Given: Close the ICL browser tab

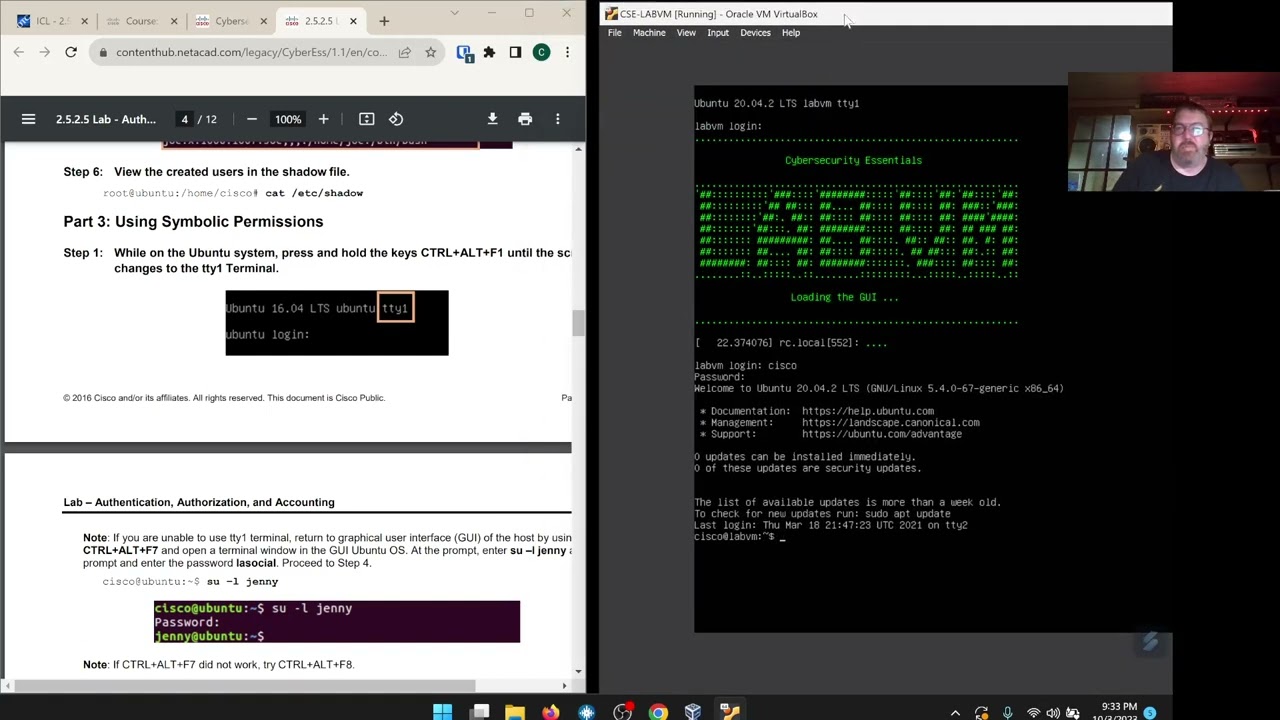Looking at the screenshot, I should (84, 21).
